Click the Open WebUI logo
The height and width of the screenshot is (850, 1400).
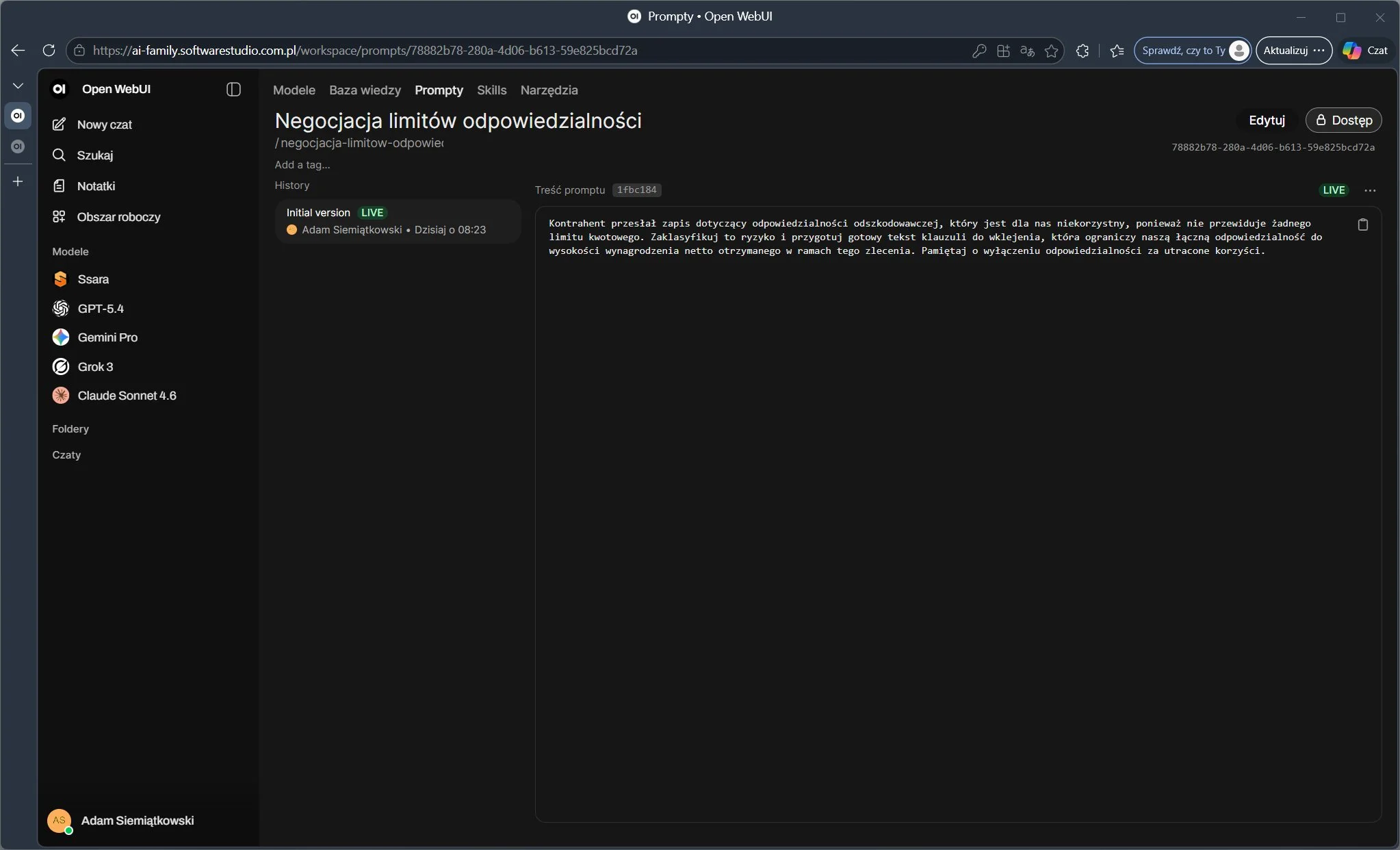point(60,89)
